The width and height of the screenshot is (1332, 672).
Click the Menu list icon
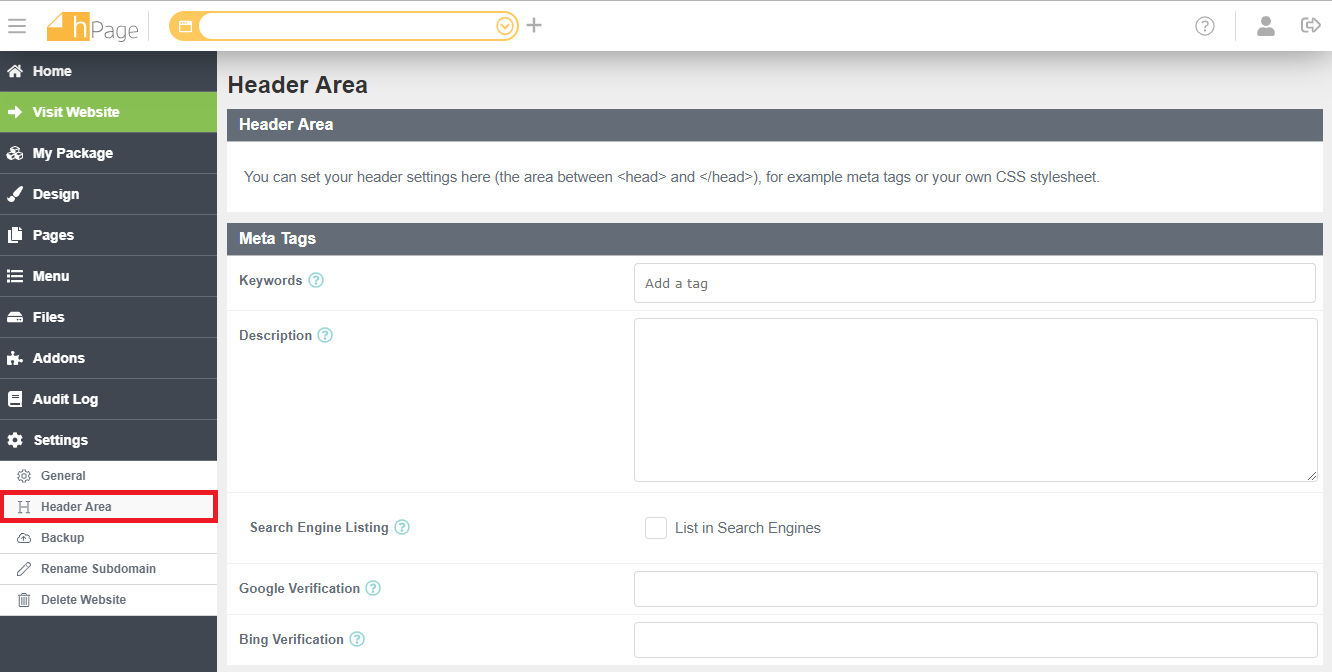point(15,276)
